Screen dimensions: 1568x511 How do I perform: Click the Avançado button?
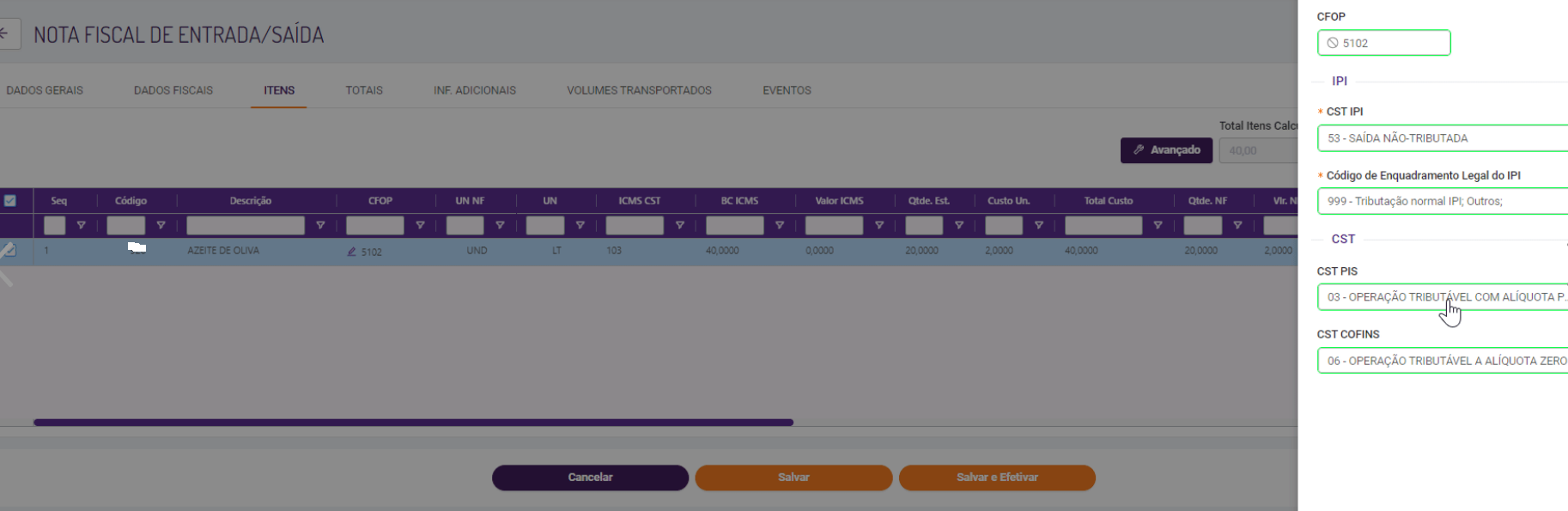pos(1166,150)
